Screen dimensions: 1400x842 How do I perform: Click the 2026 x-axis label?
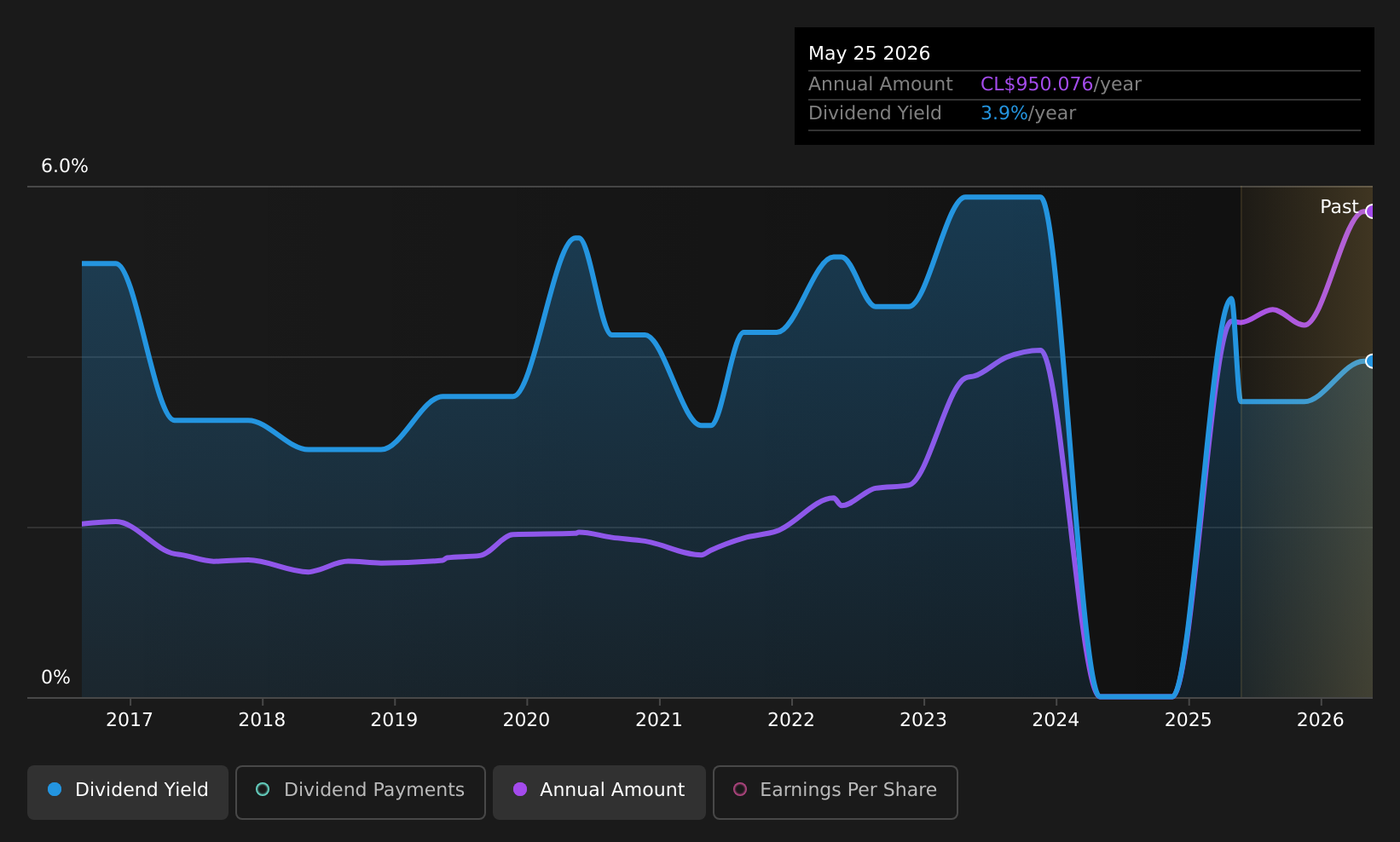1321,720
